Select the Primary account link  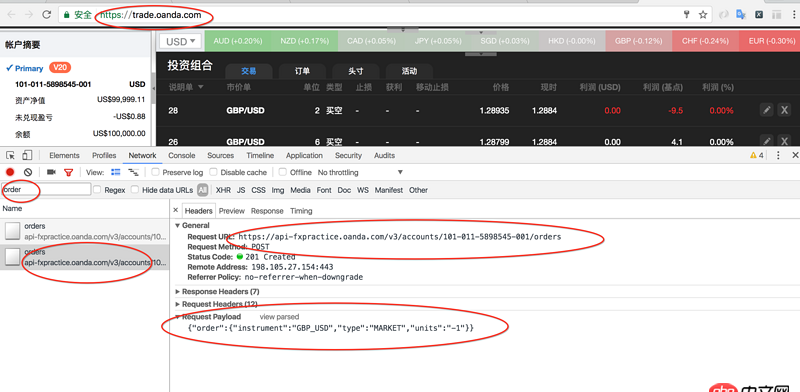(x=29, y=68)
